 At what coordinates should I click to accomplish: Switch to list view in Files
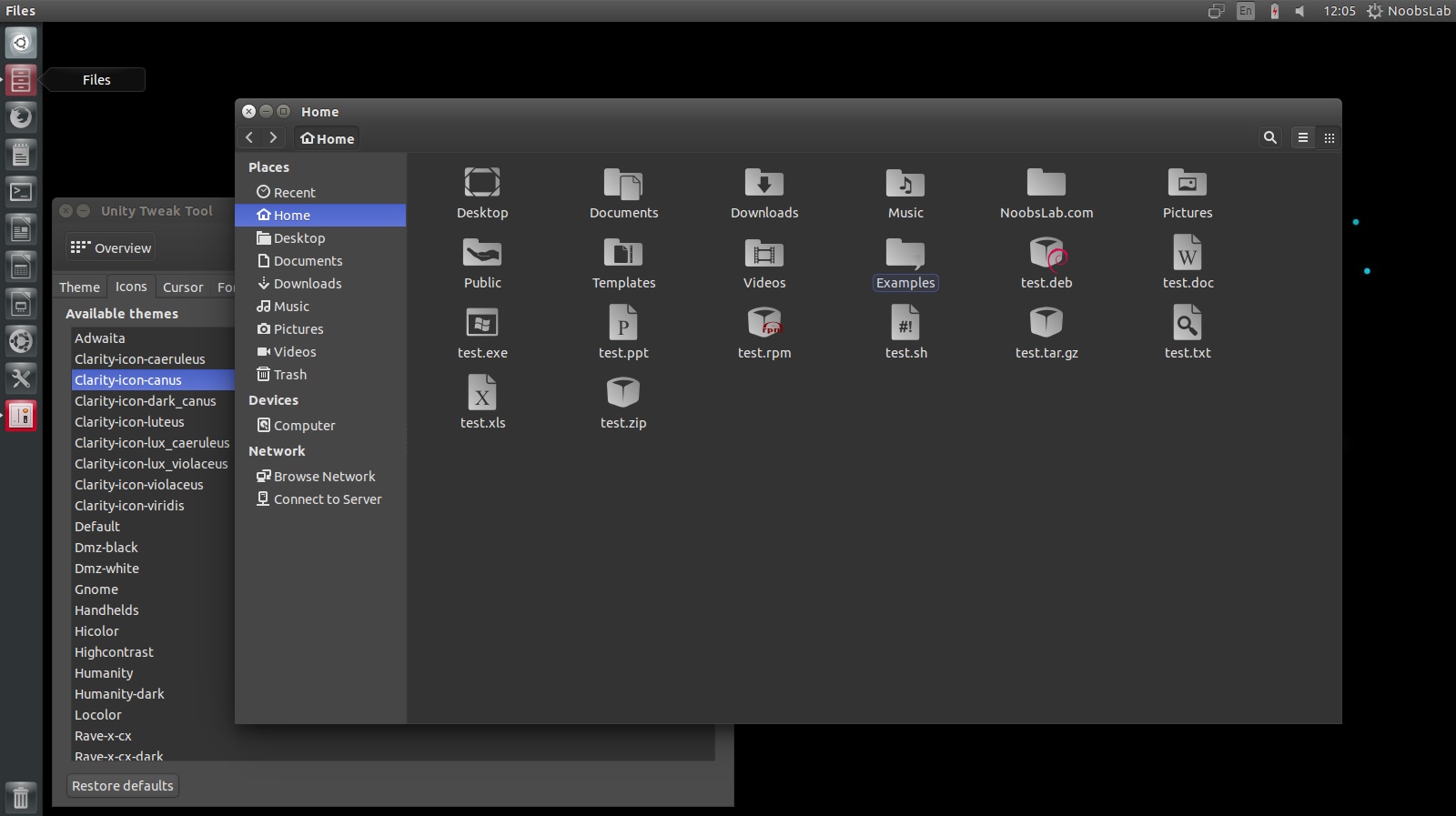point(1303,137)
